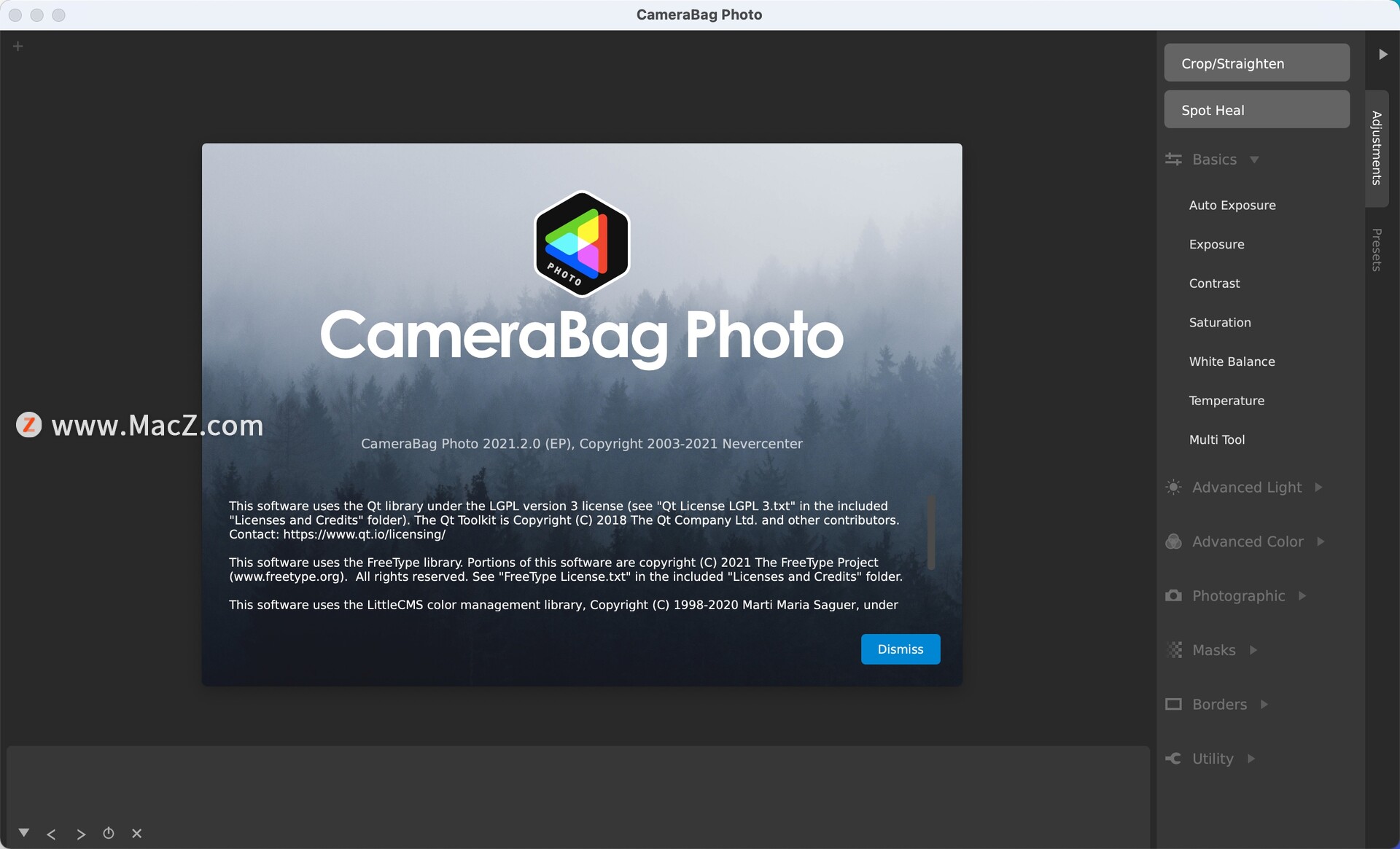The width and height of the screenshot is (1400, 849).
Task: Dismiss the about dialog
Action: click(x=901, y=649)
